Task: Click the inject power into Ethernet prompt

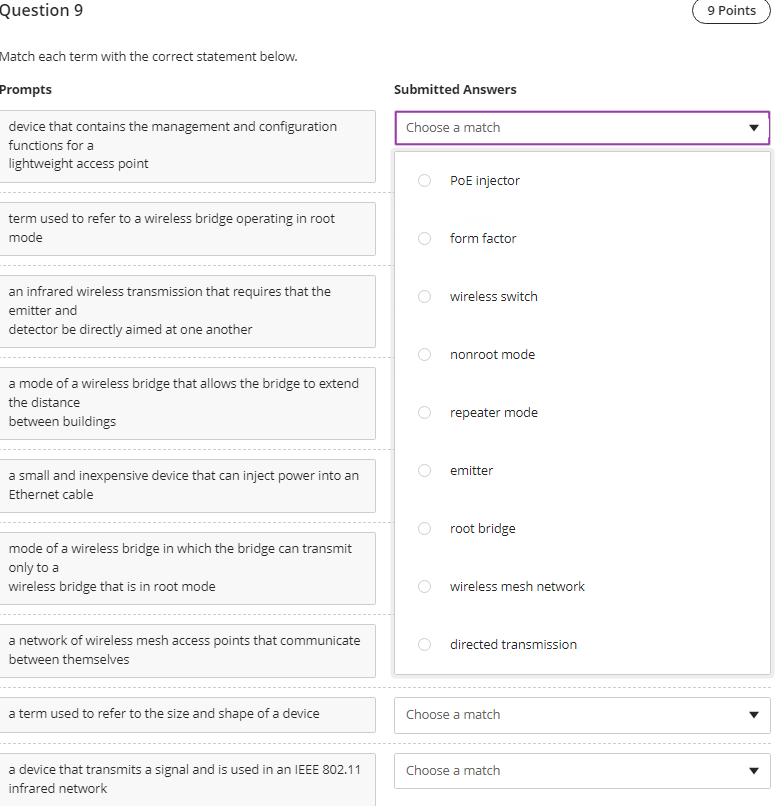Action: (x=188, y=485)
